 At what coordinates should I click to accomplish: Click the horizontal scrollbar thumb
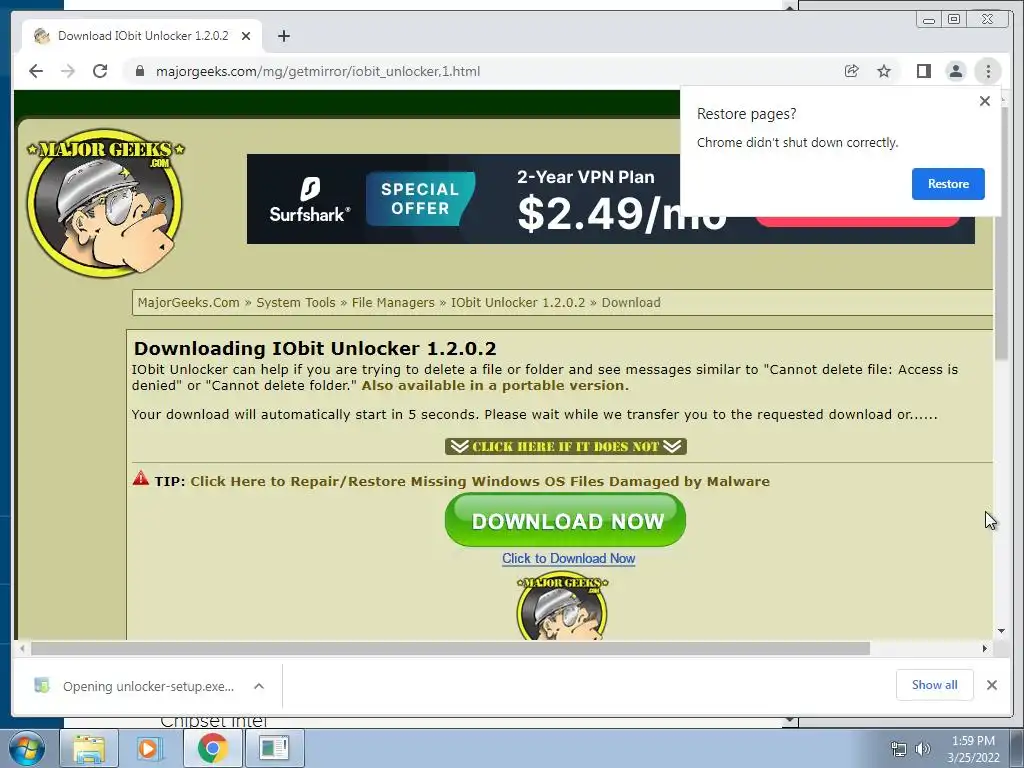click(x=451, y=648)
